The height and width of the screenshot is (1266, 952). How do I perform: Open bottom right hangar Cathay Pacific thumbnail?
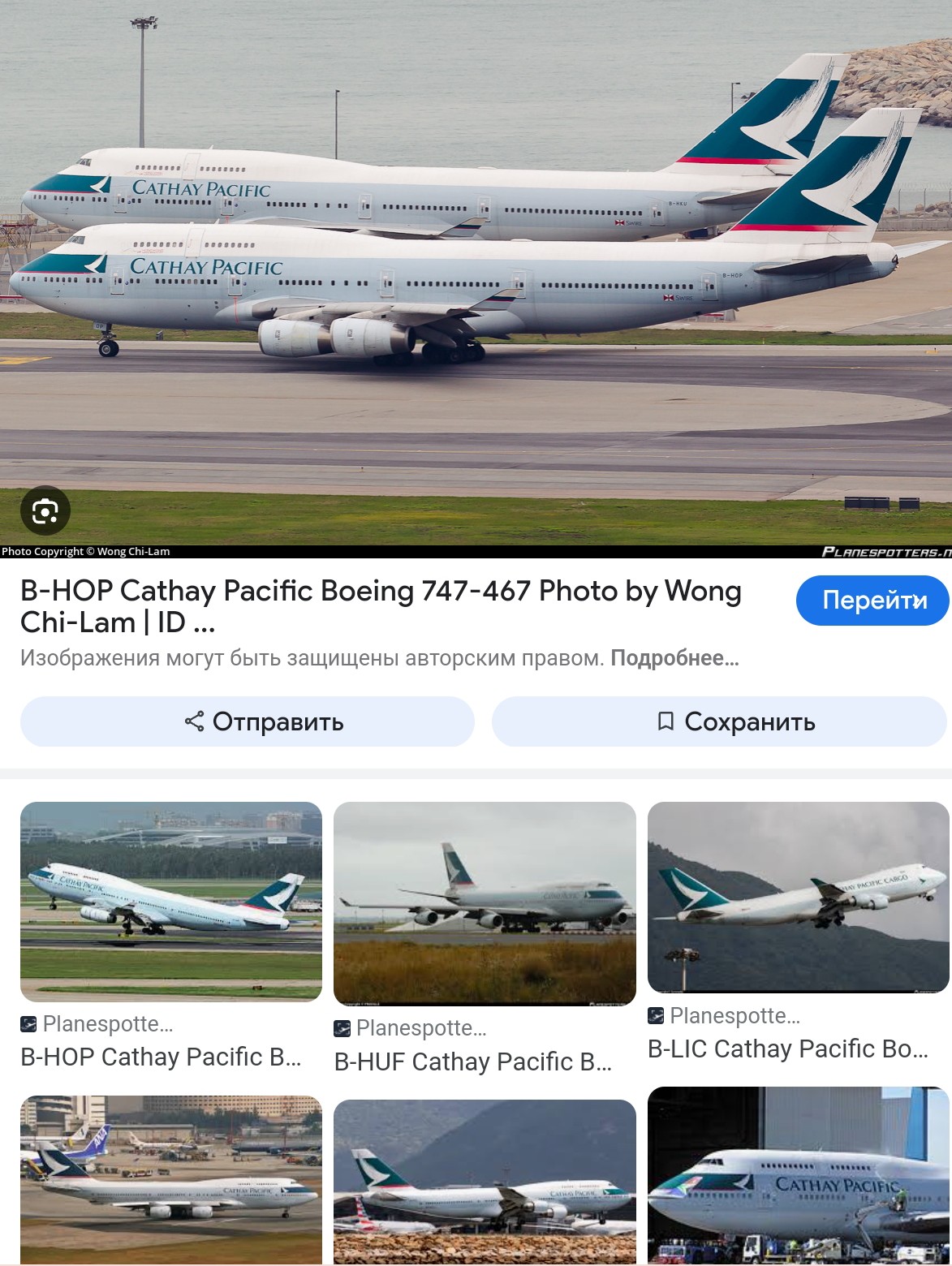coord(799,1175)
